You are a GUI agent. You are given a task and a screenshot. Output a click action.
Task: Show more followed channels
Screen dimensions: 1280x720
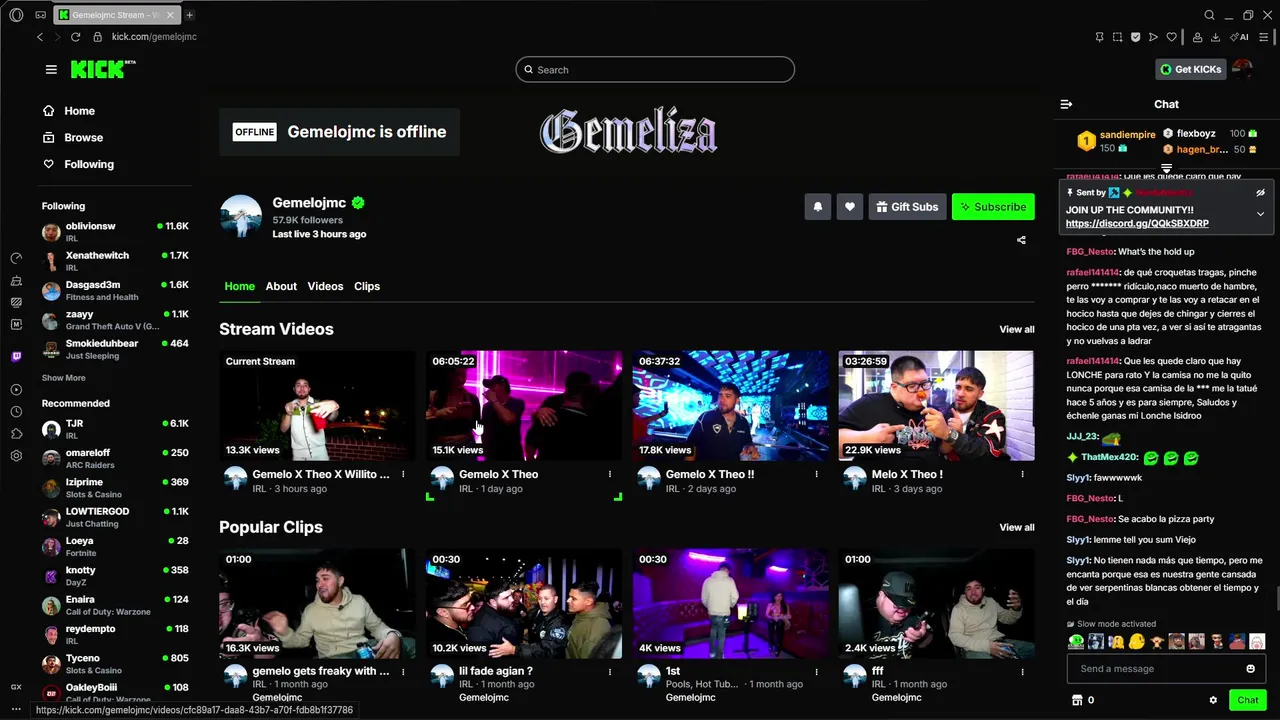(63, 378)
